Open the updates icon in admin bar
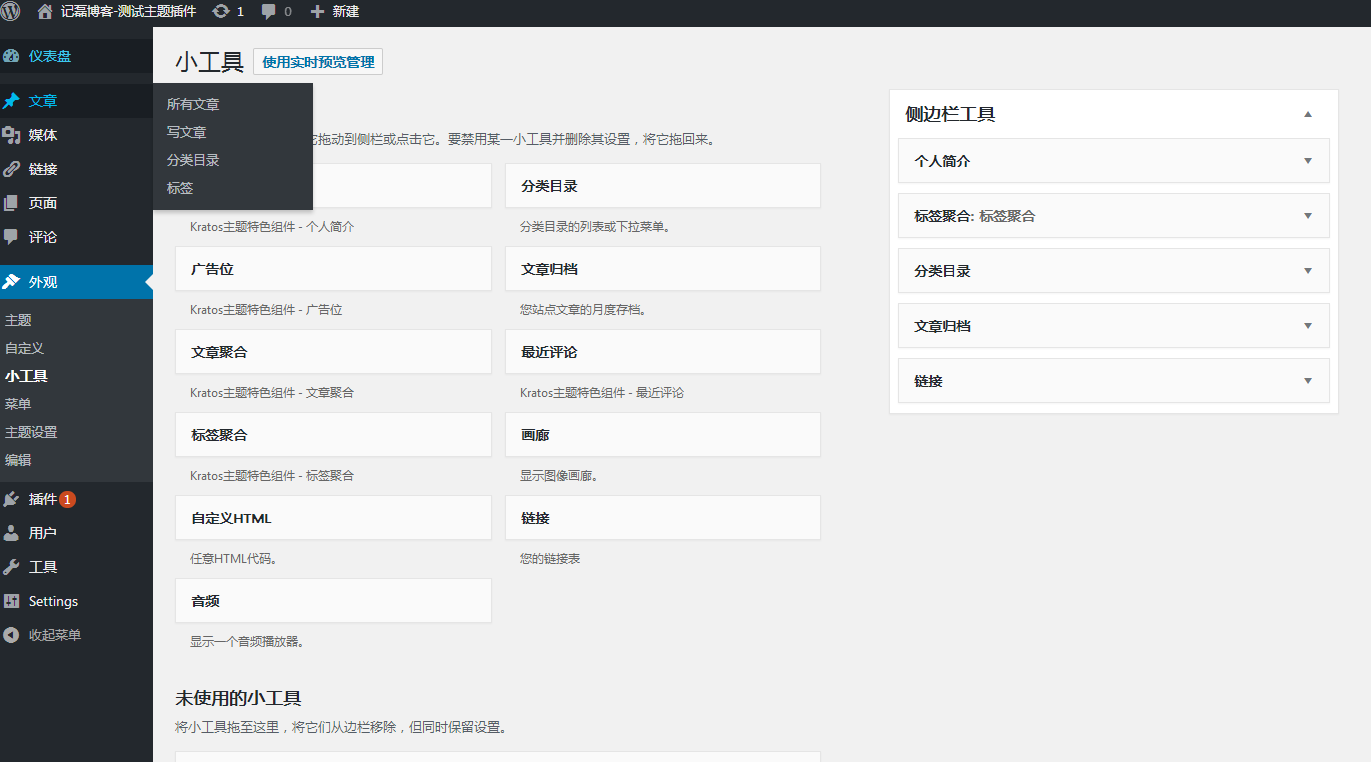The image size is (1371, 762). 220,11
